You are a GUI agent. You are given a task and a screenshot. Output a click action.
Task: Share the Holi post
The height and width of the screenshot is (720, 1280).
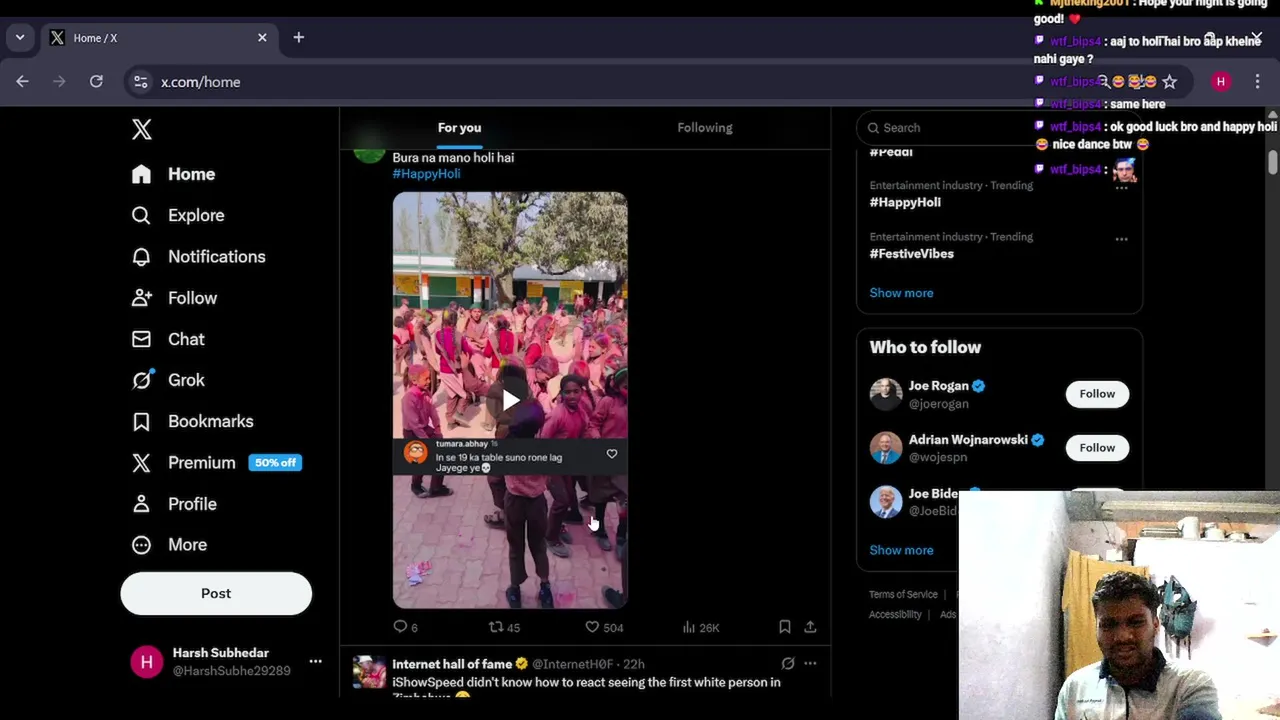[x=810, y=627]
